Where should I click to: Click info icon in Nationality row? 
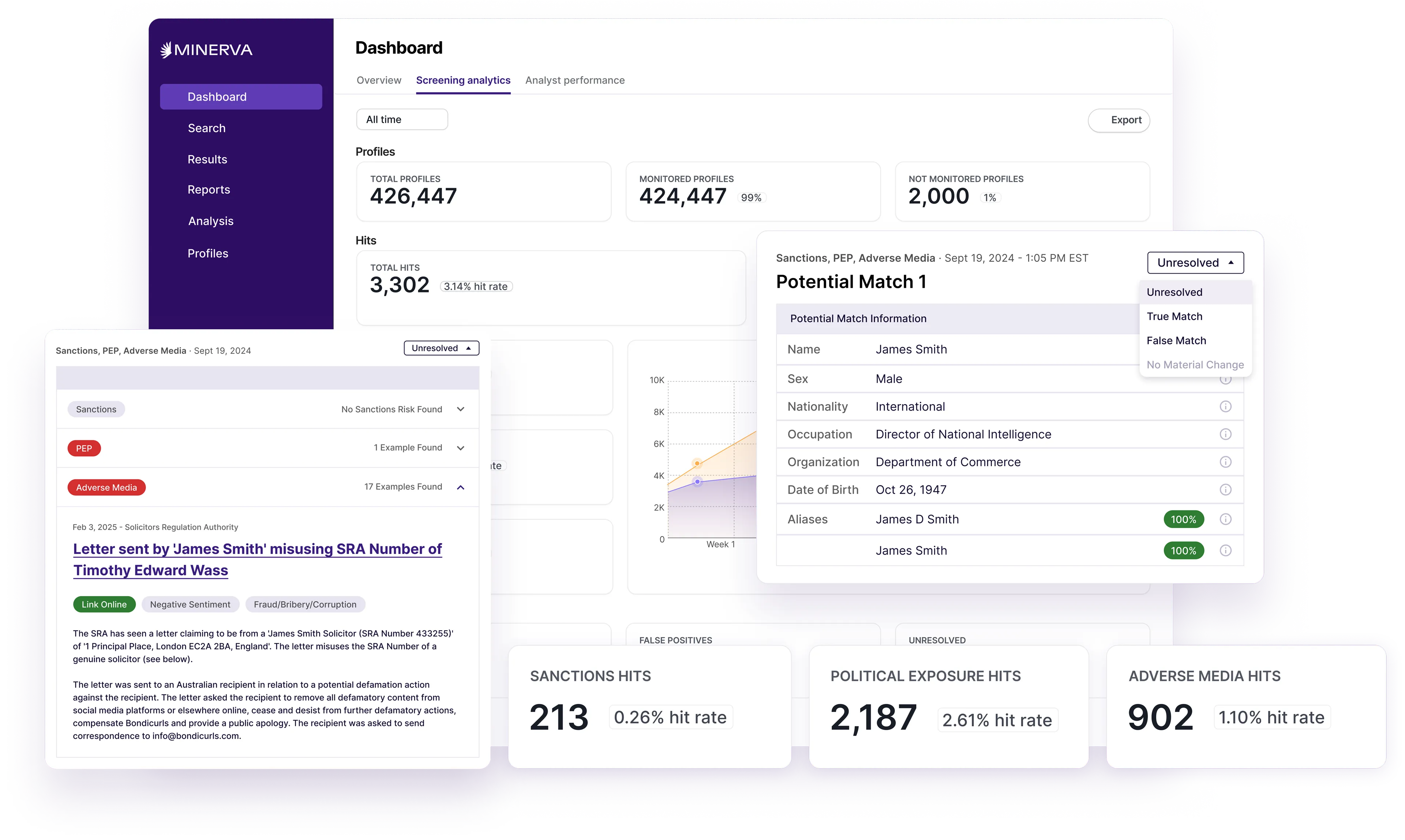(1225, 406)
